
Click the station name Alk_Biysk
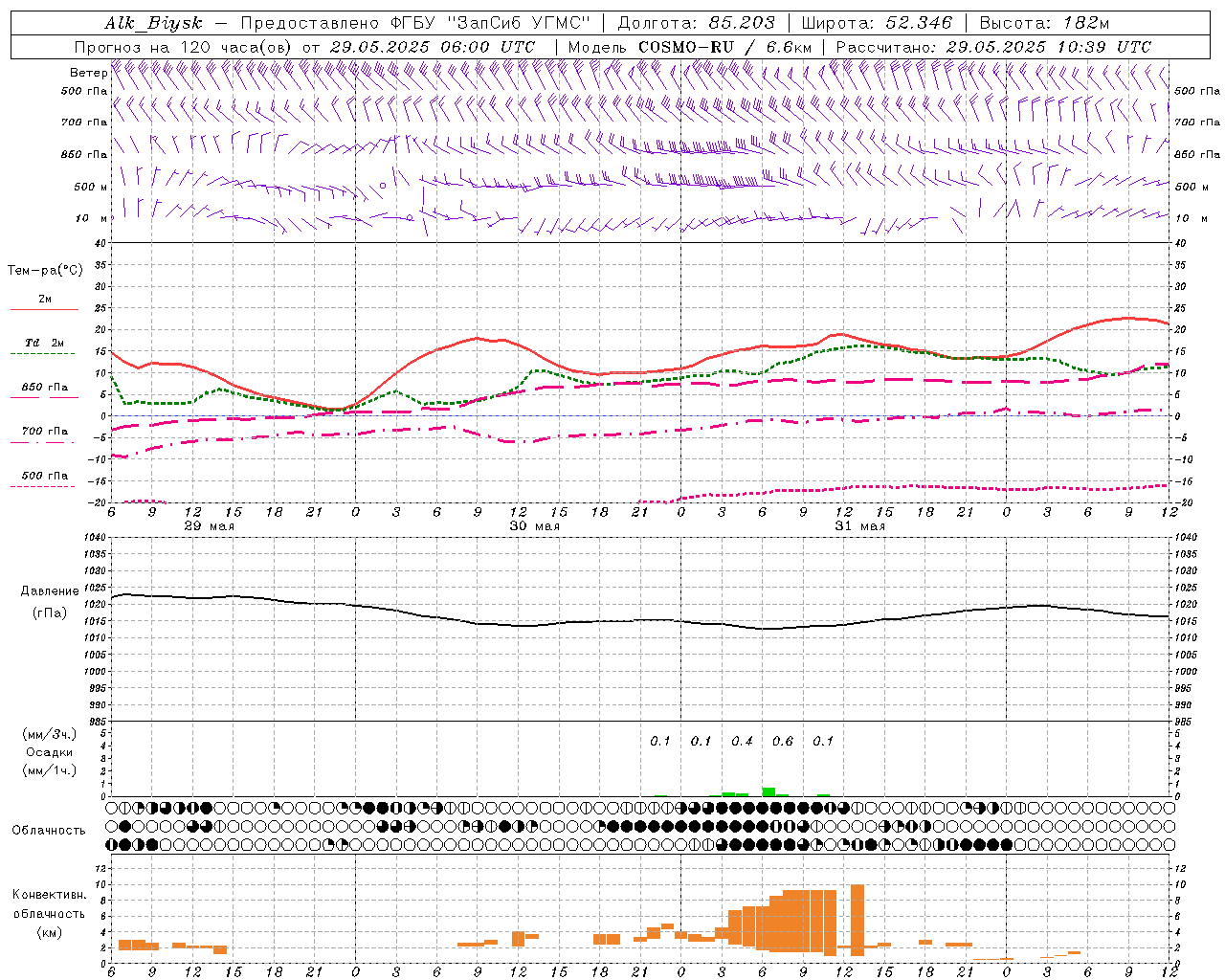[x=154, y=23]
